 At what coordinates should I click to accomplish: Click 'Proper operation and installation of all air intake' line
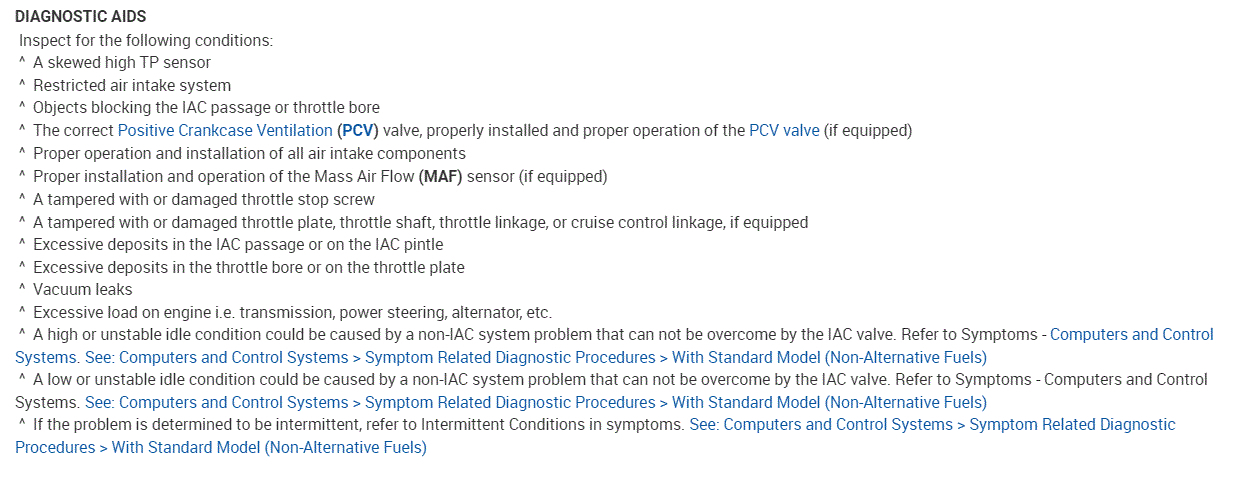point(249,153)
